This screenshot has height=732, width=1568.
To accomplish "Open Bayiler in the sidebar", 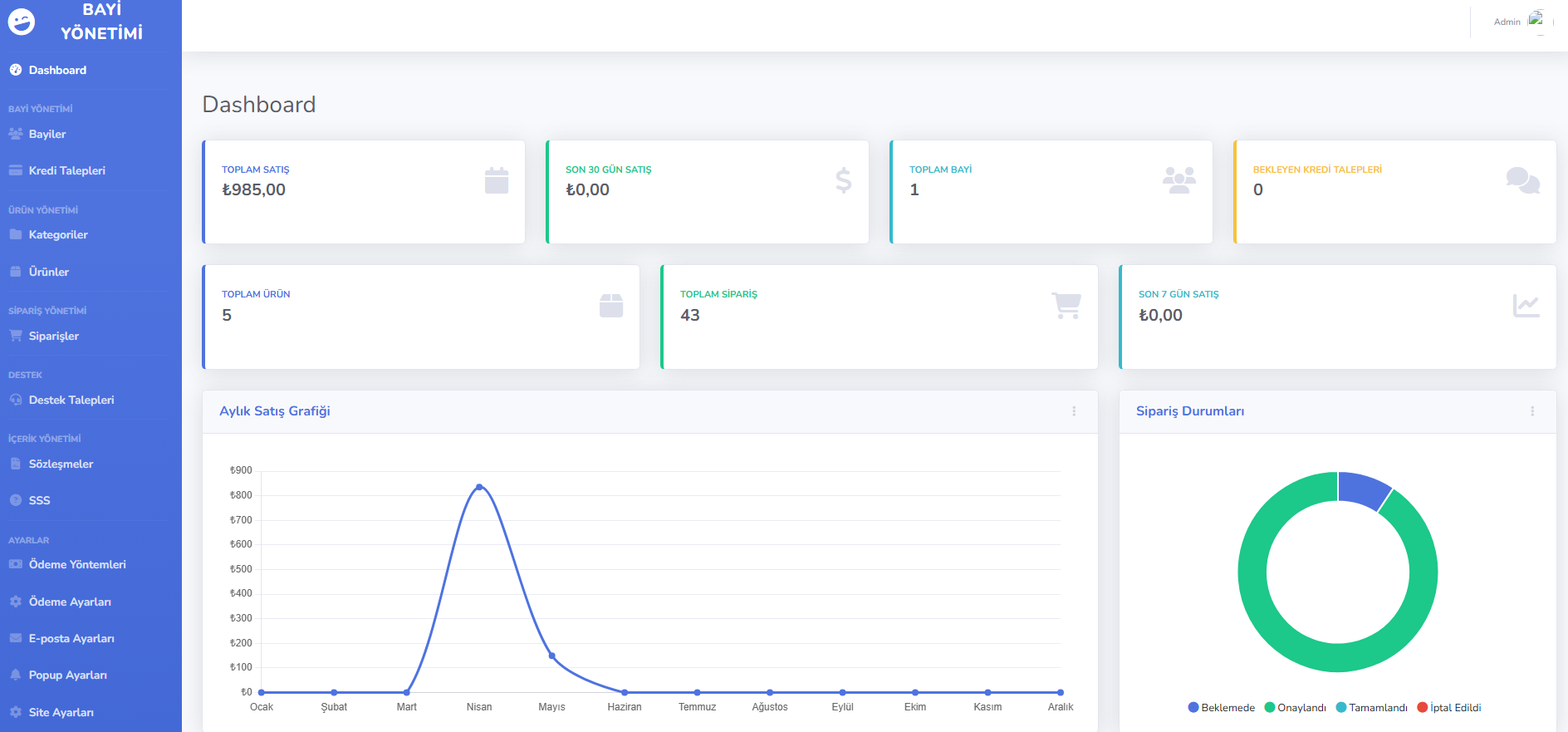I will click(x=47, y=135).
